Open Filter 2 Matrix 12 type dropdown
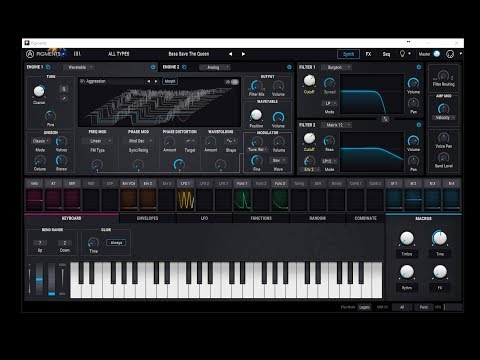480x360 pixels. pos(336,125)
